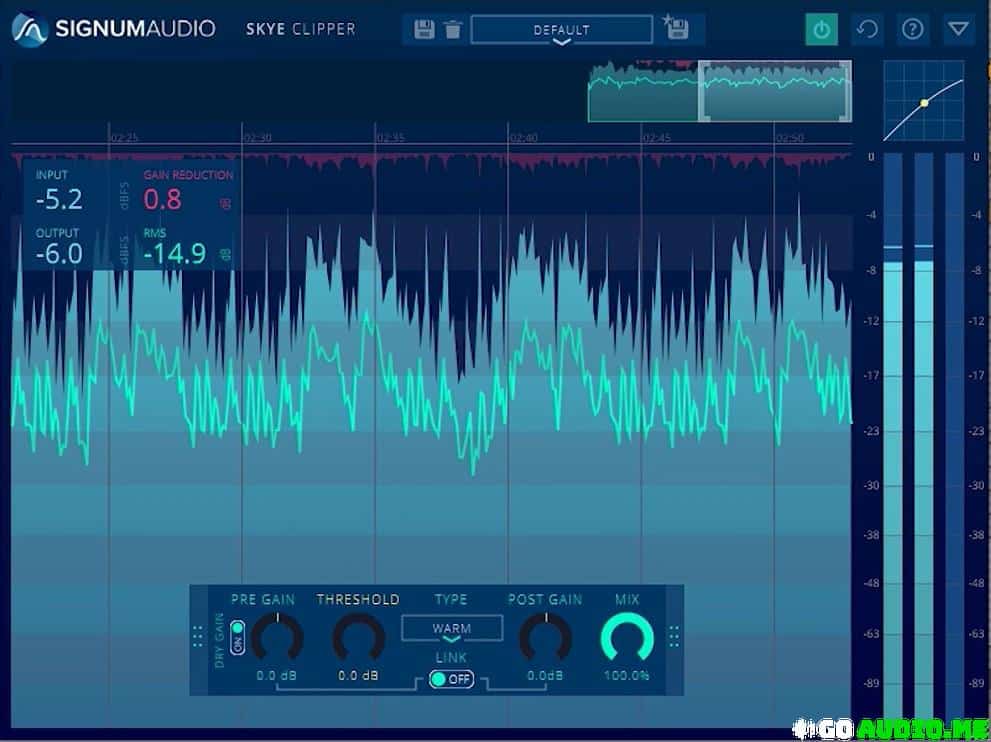Click the 02:50 timeline marker
The width and height of the screenshot is (991, 742).
coord(790,137)
